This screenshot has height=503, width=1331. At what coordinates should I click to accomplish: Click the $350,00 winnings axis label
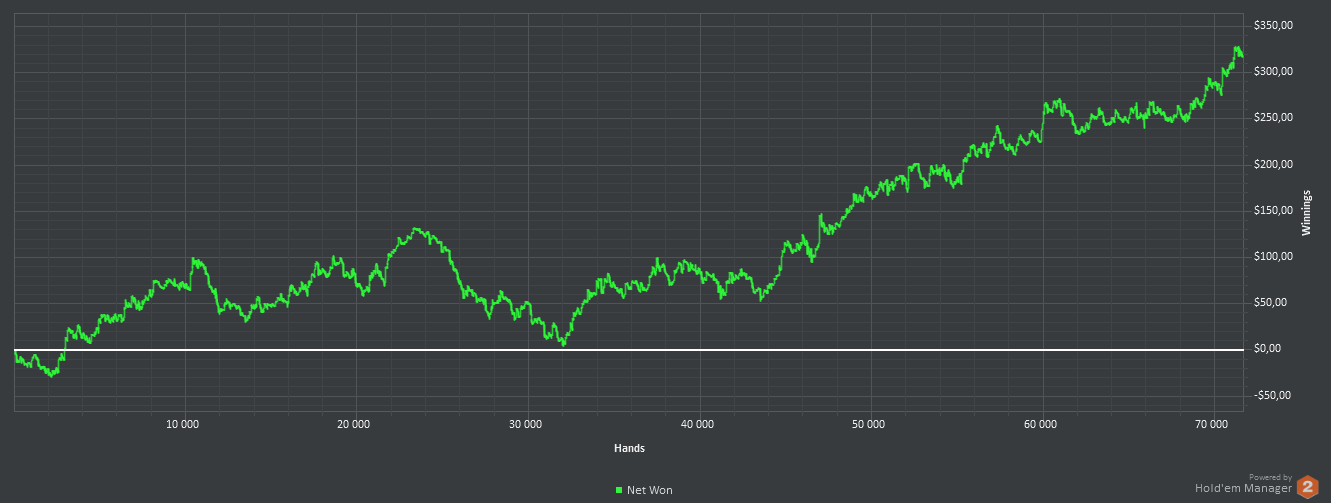(1274, 25)
